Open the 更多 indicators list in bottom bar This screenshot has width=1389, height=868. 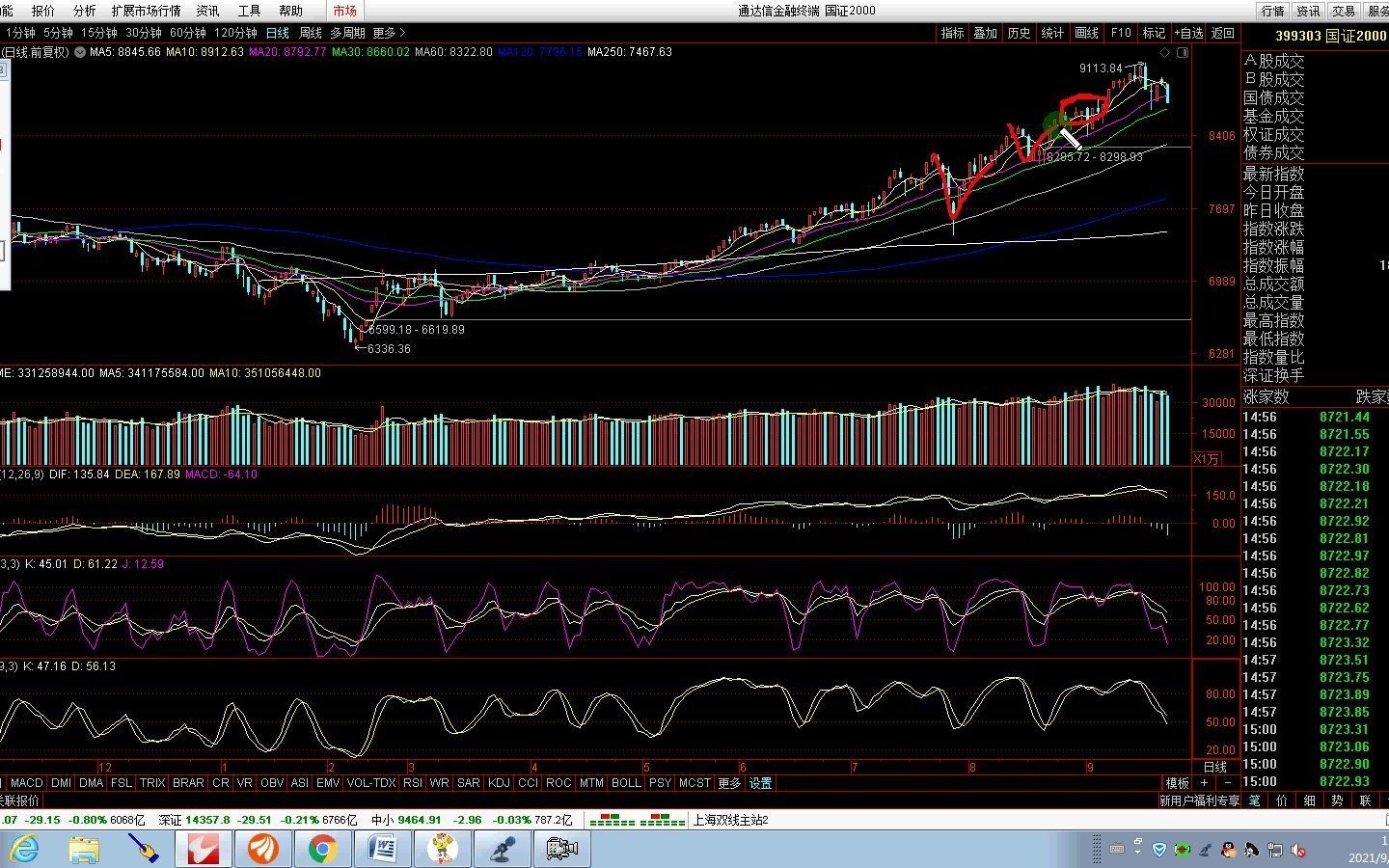730,783
